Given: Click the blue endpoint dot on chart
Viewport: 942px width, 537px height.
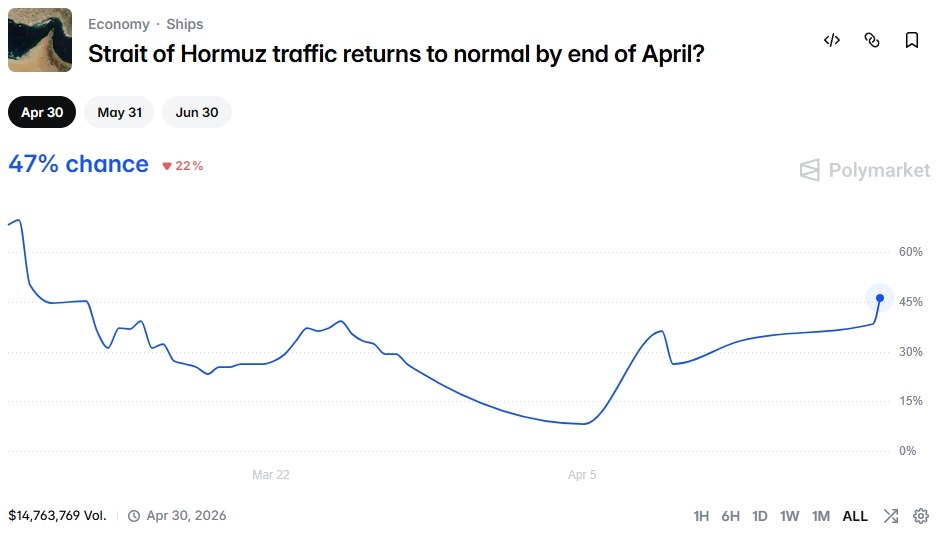Looking at the screenshot, I should click(880, 298).
